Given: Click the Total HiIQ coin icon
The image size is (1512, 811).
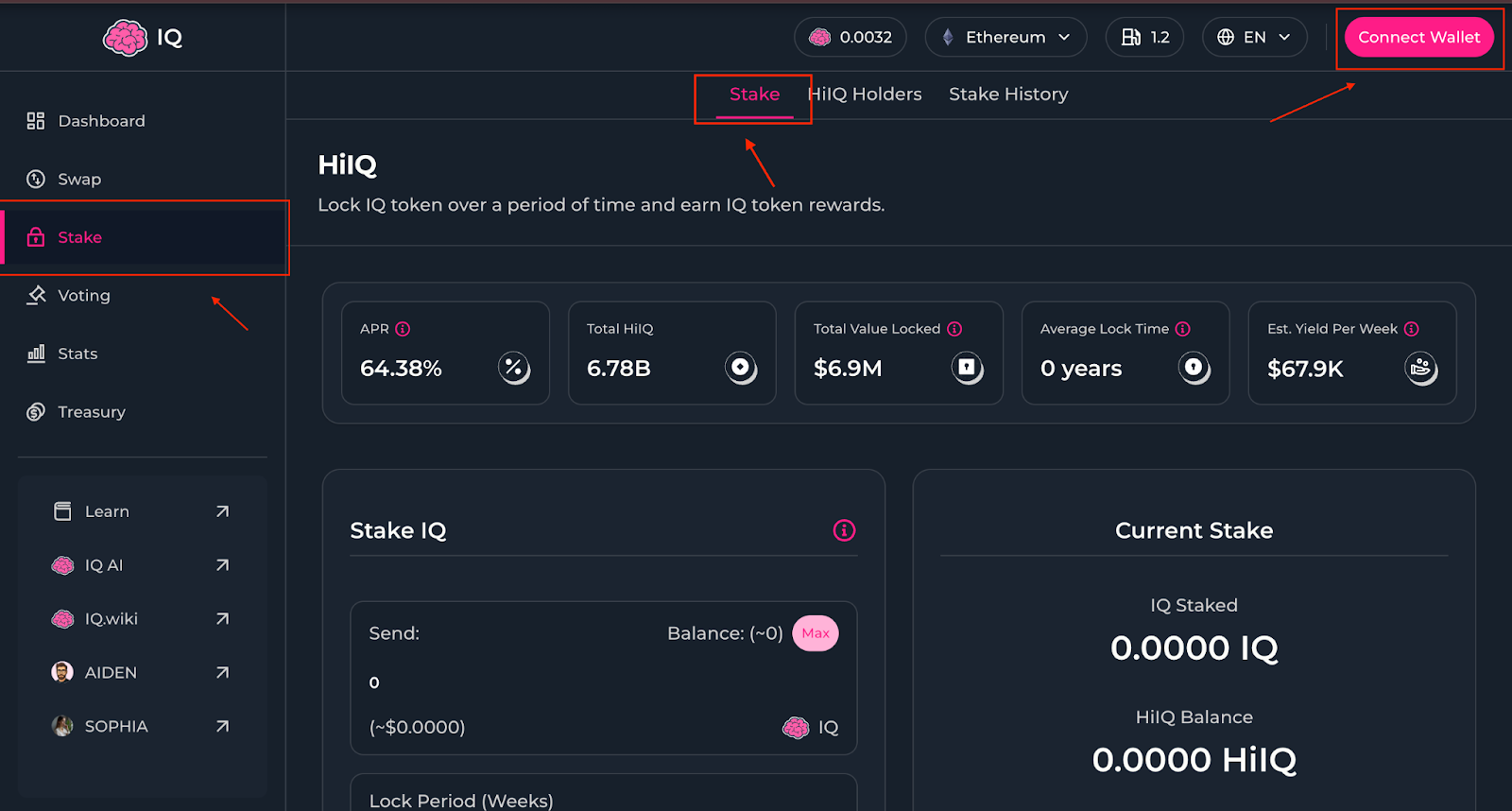Looking at the screenshot, I should [x=741, y=368].
